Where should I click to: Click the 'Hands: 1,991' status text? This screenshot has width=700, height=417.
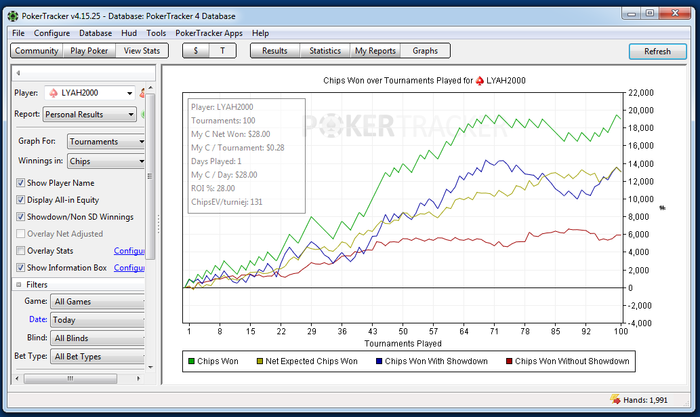click(646, 400)
